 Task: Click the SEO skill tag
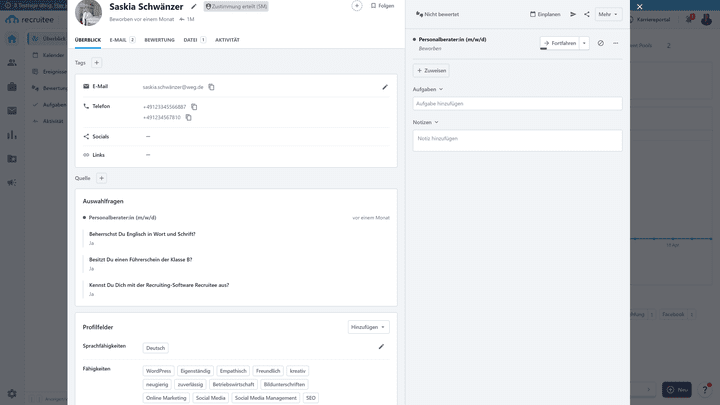pos(311,398)
